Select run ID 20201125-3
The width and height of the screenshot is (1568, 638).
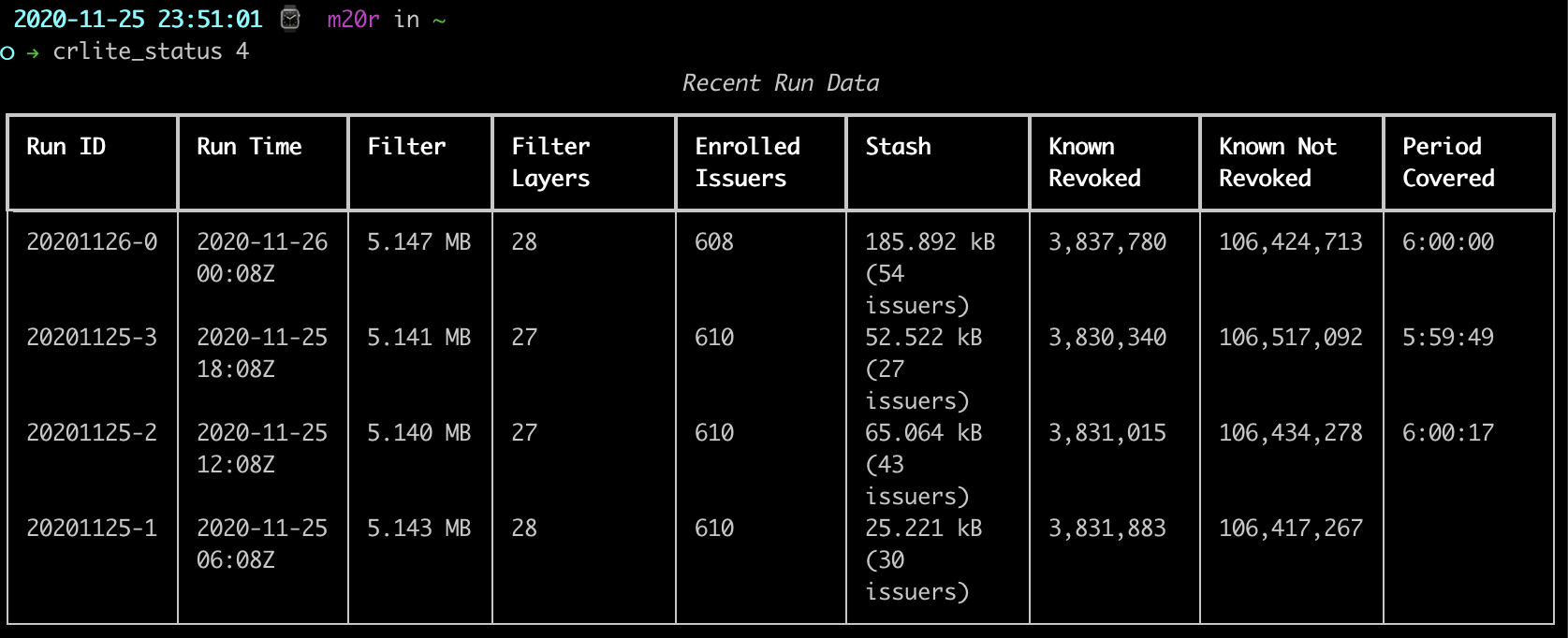tap(92, 338)
